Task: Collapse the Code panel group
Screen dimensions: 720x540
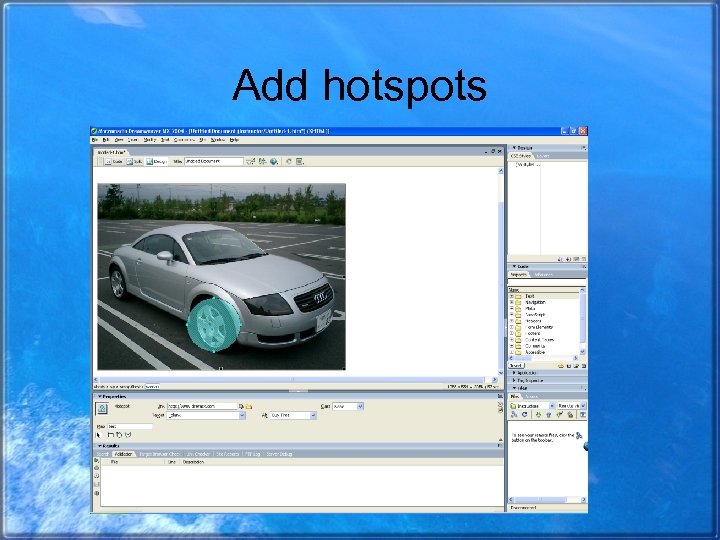Action: [514, 266]
